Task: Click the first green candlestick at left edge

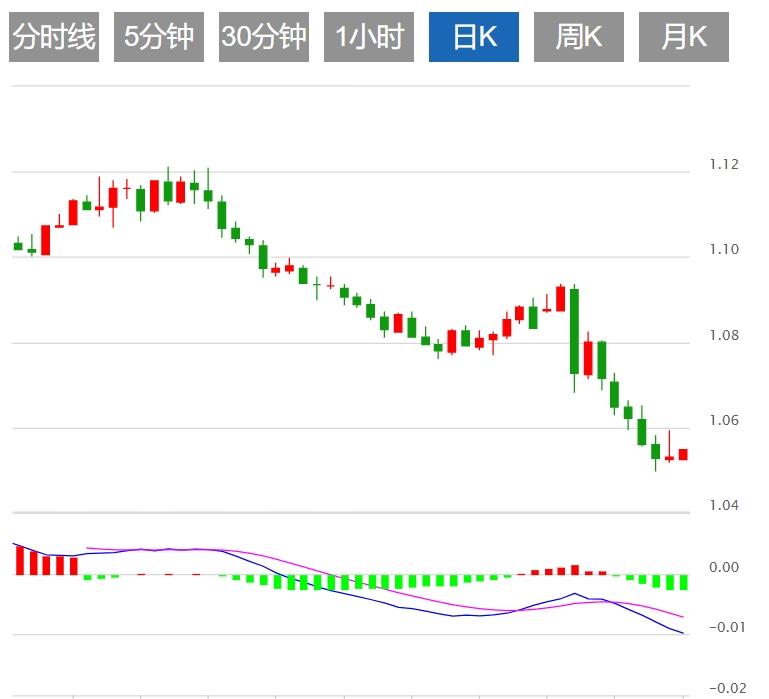Action: pos(18,245)
